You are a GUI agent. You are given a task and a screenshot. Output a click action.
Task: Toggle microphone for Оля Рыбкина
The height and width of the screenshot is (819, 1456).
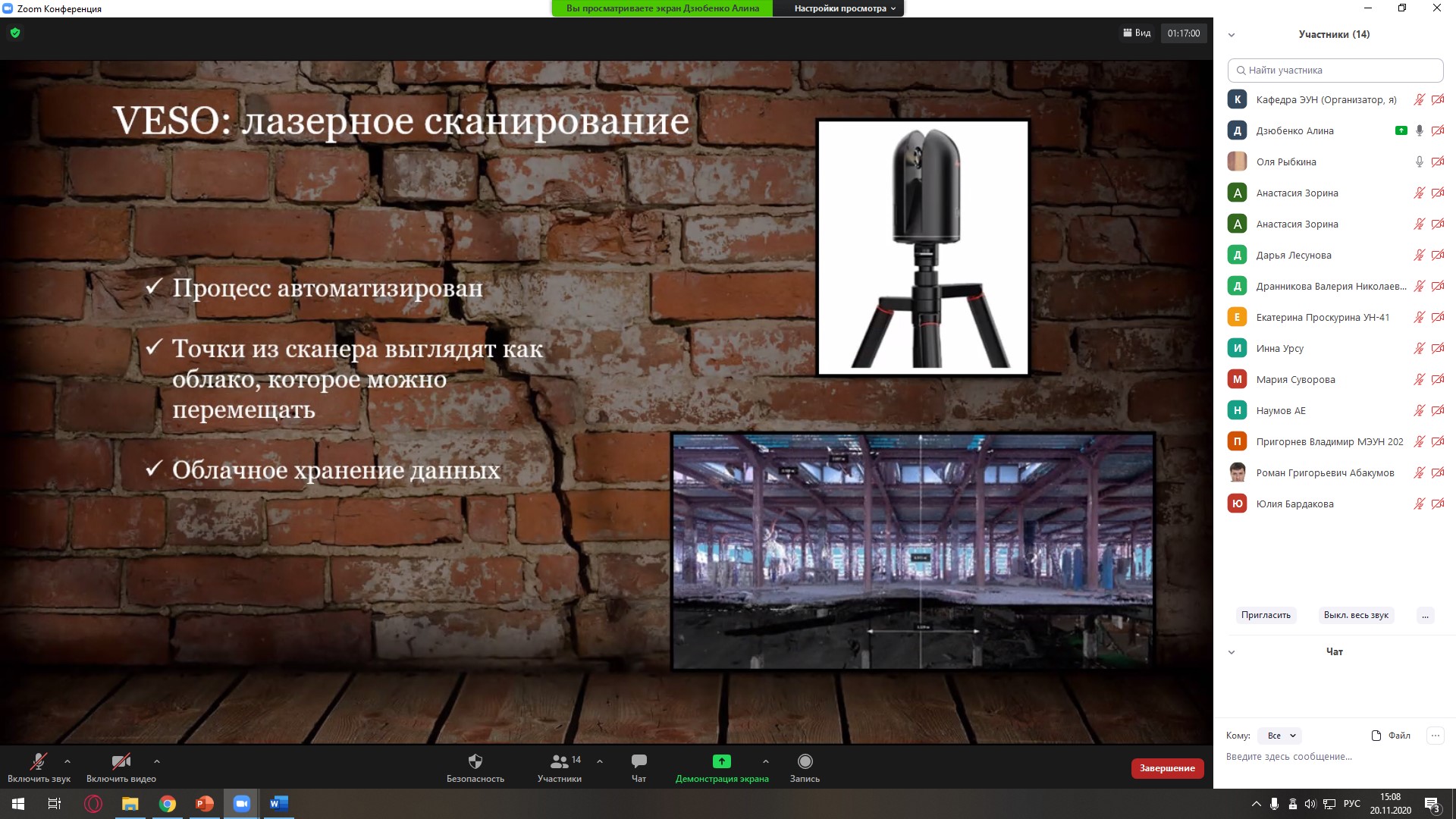coord(1420,162)
